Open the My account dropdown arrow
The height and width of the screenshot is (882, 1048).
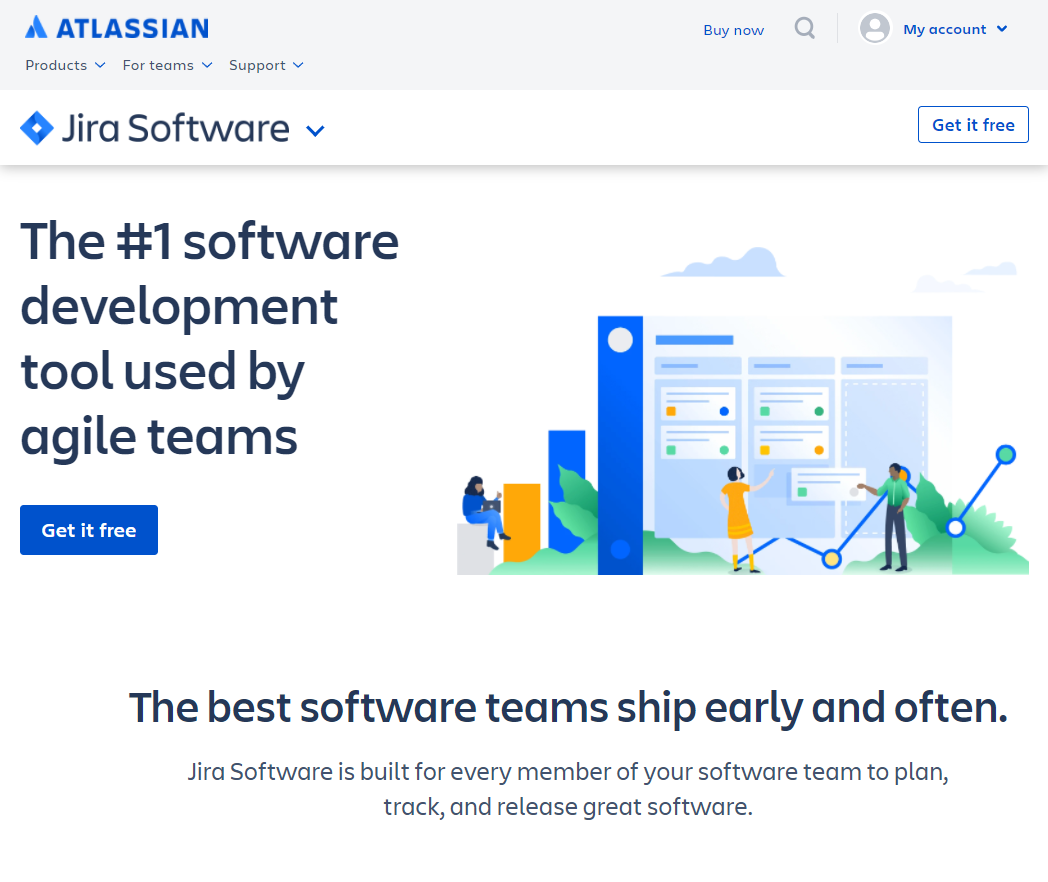(1002, 29)
